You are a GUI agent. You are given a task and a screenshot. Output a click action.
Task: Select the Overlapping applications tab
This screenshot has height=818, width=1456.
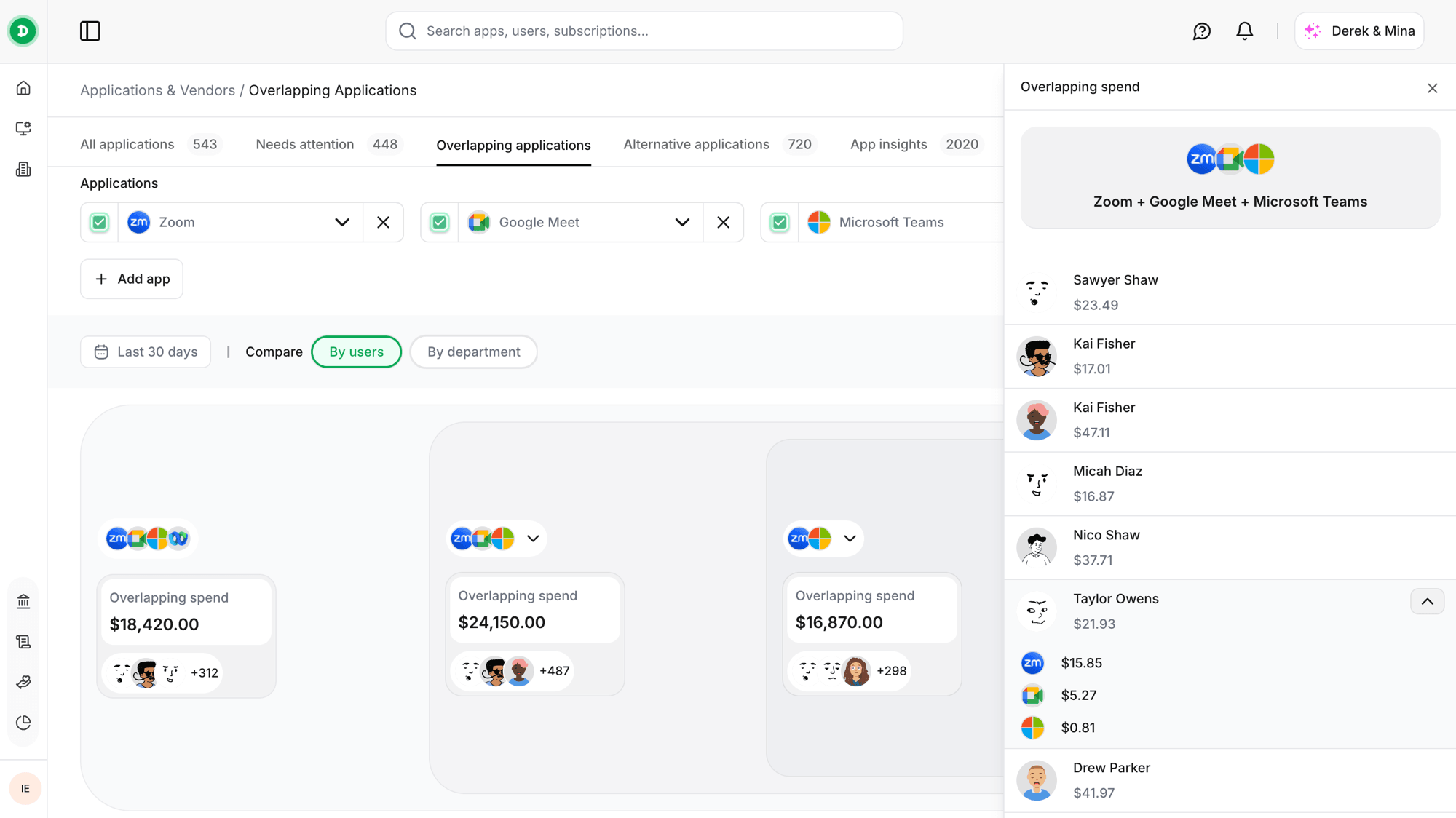[513, 146]
